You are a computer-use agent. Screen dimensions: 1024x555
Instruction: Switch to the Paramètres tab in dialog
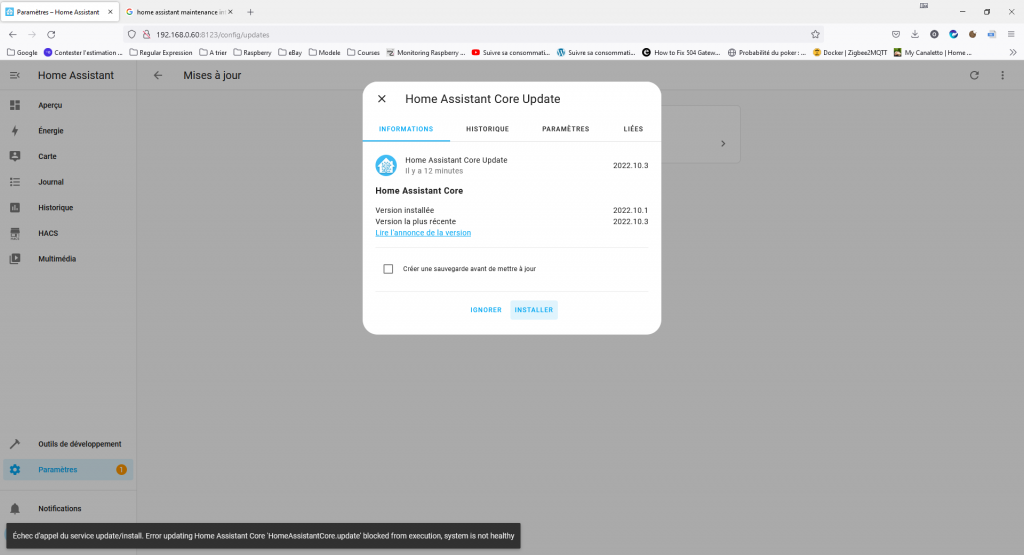566,129
